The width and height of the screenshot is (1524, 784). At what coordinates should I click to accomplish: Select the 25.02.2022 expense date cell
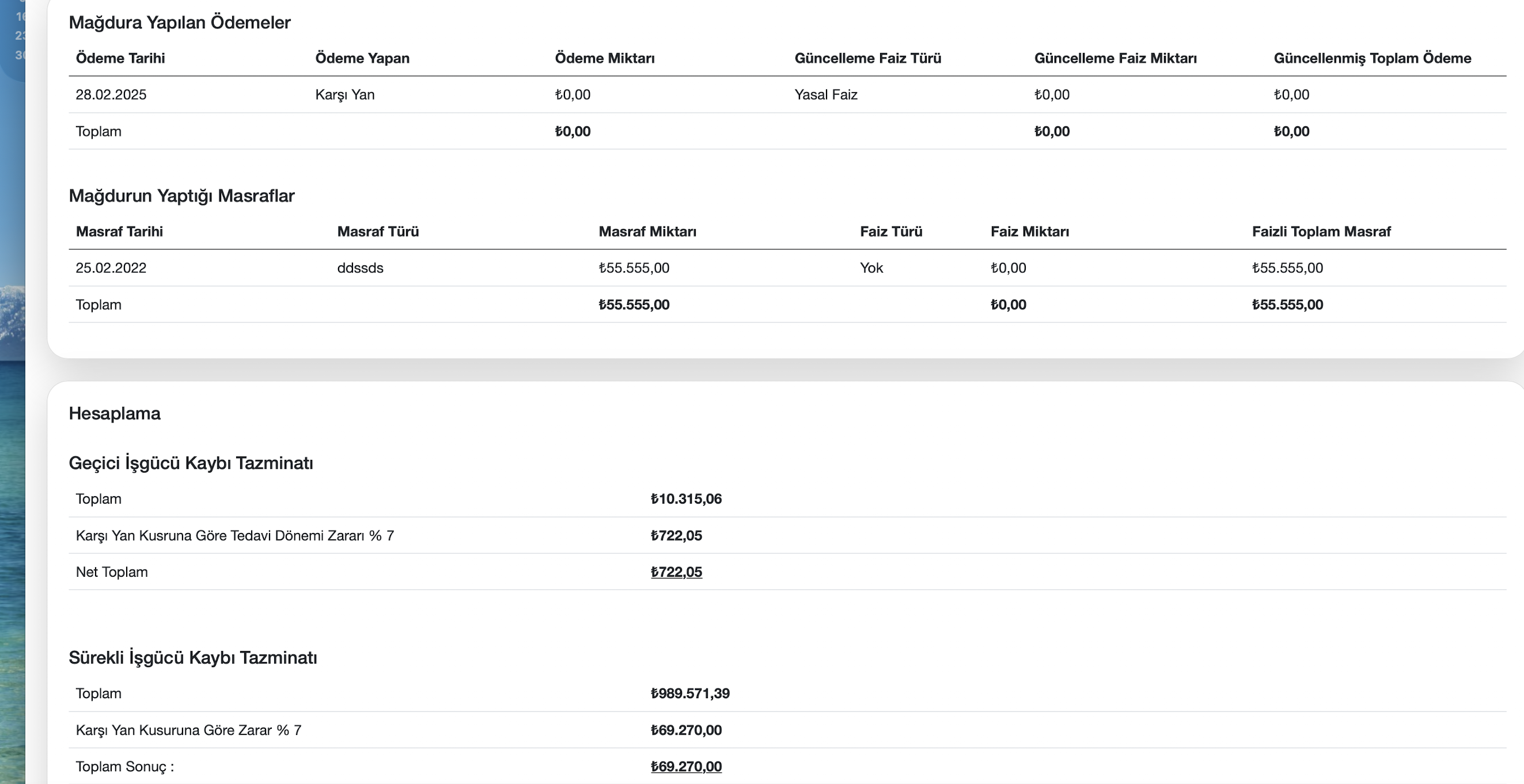coord(111,268)
